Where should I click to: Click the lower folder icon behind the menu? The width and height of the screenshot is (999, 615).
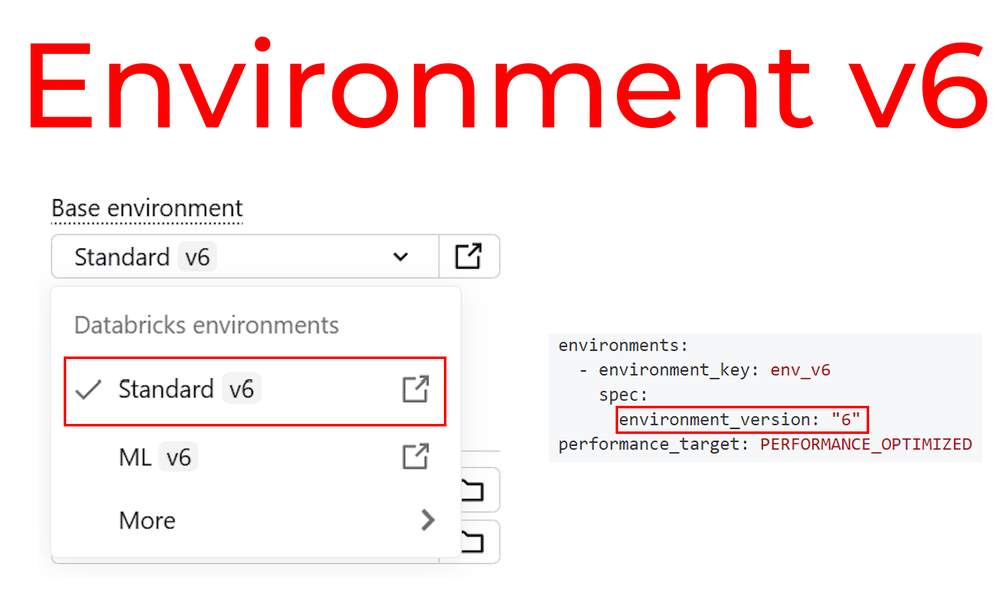click(x=473, y=542)
